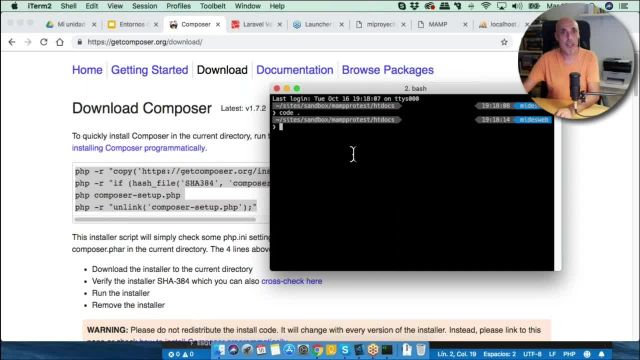Open the Trash in the Dock

(x=421, y=350)
